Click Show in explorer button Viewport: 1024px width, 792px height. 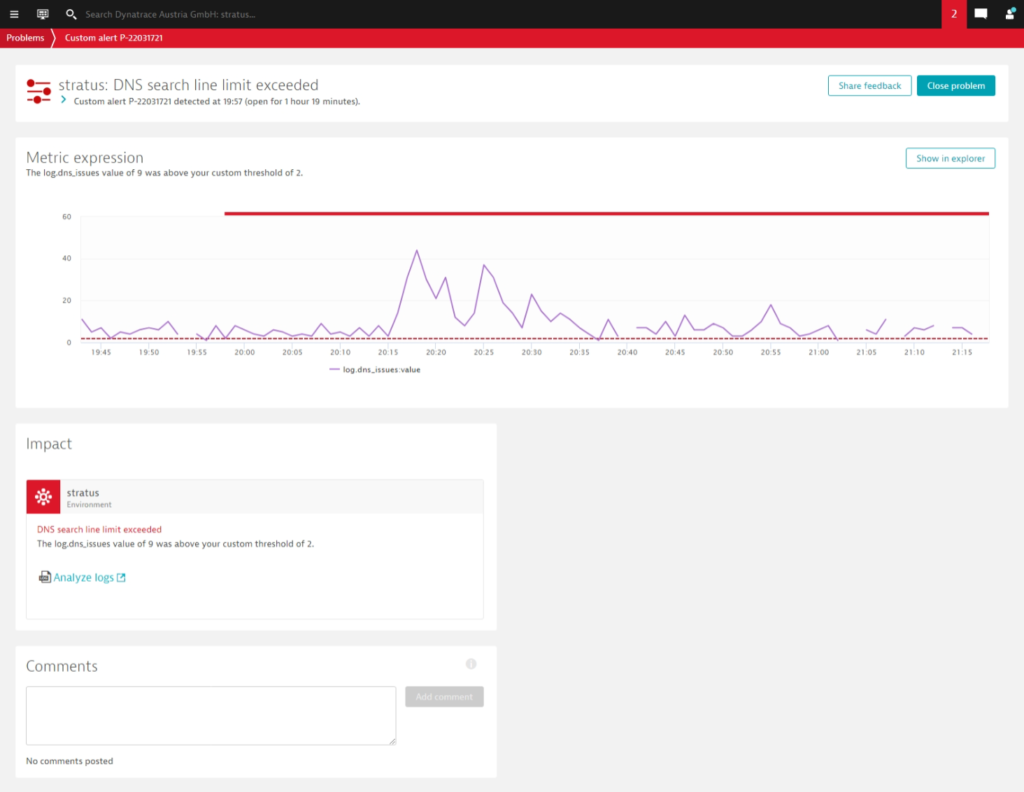tap(950, 158)
